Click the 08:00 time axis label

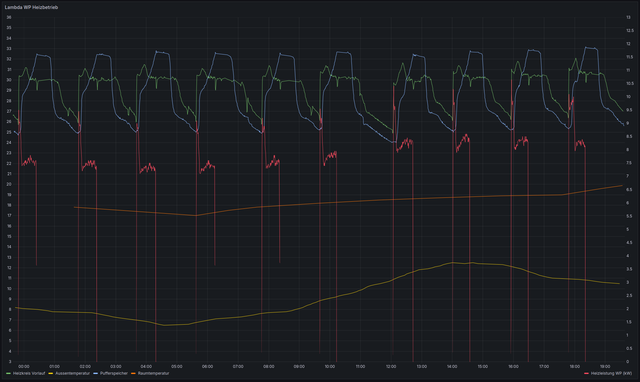click(x=269, y=366)
